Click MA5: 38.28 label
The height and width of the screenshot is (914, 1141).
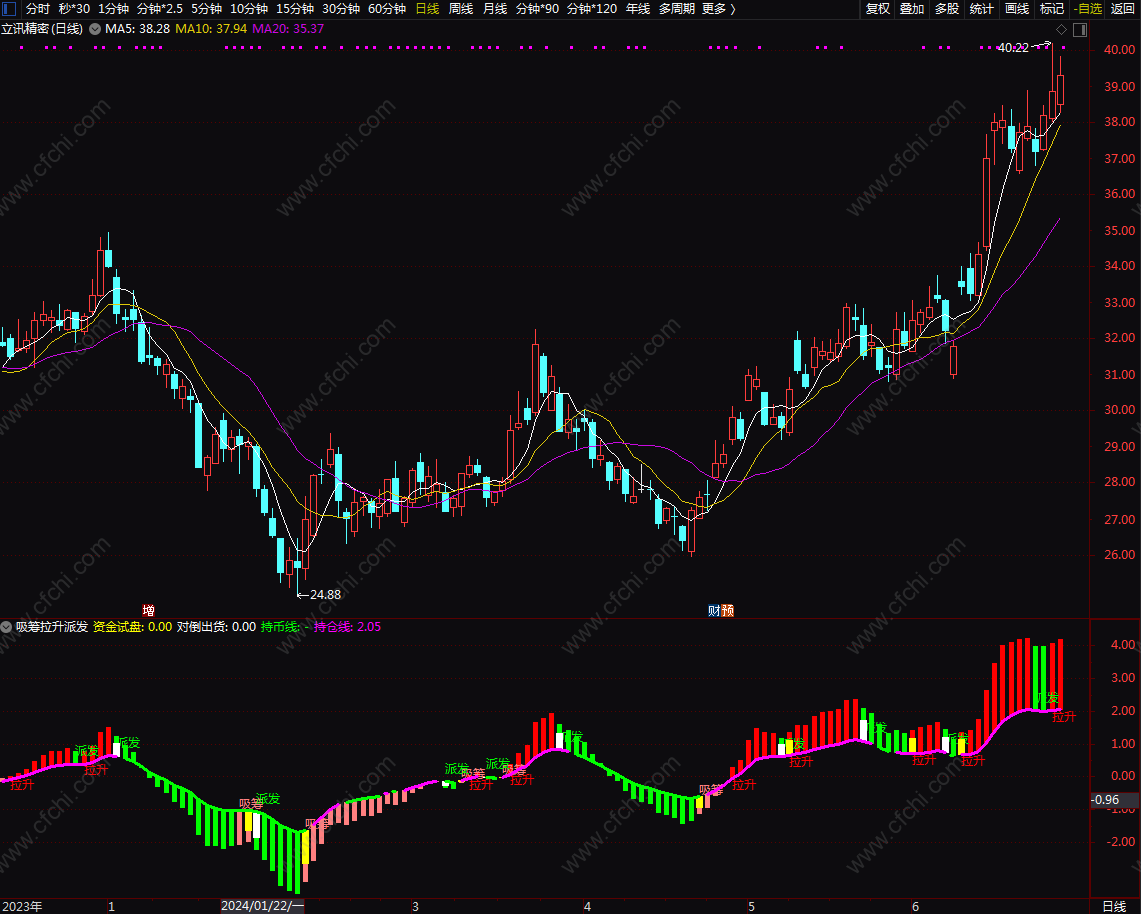138,29
